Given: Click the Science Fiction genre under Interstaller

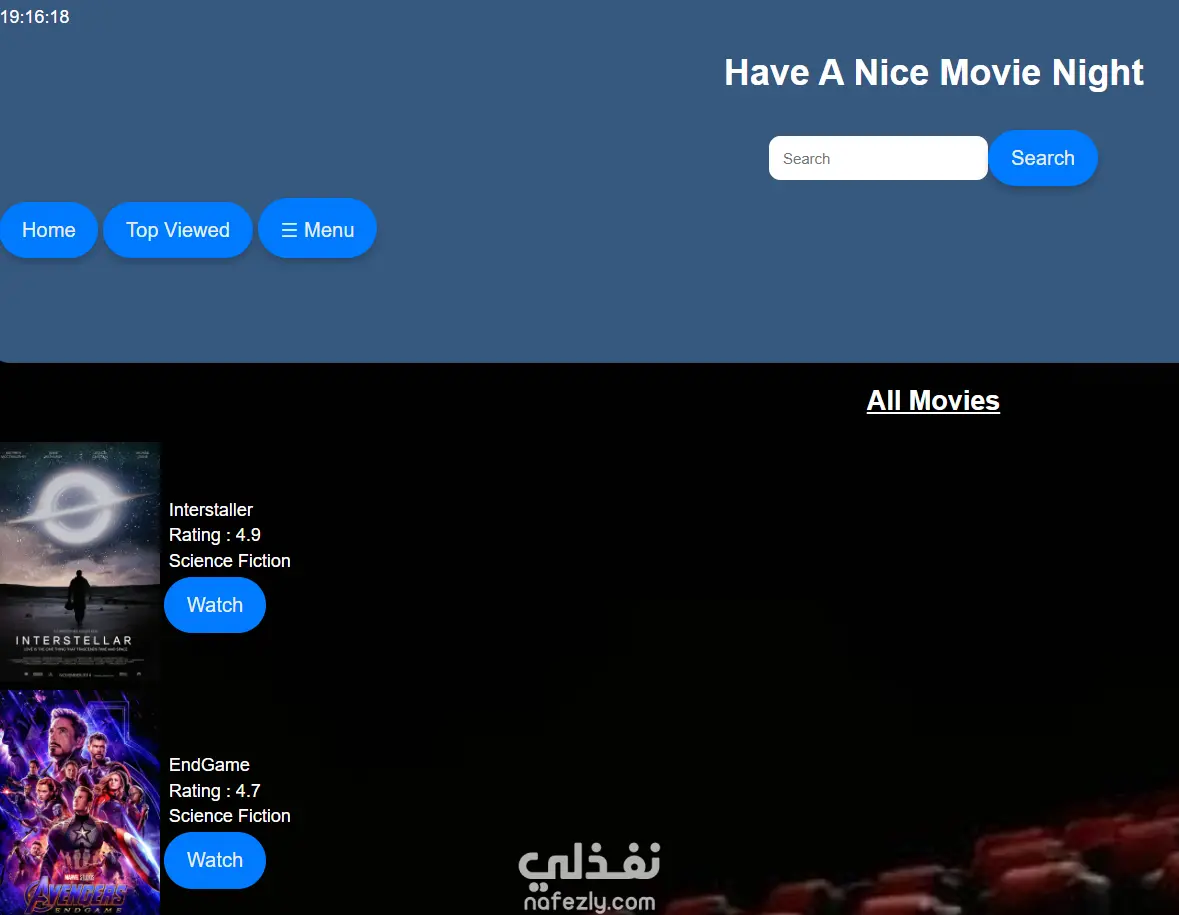Looking at the screenshot, I should coord(229,561).
